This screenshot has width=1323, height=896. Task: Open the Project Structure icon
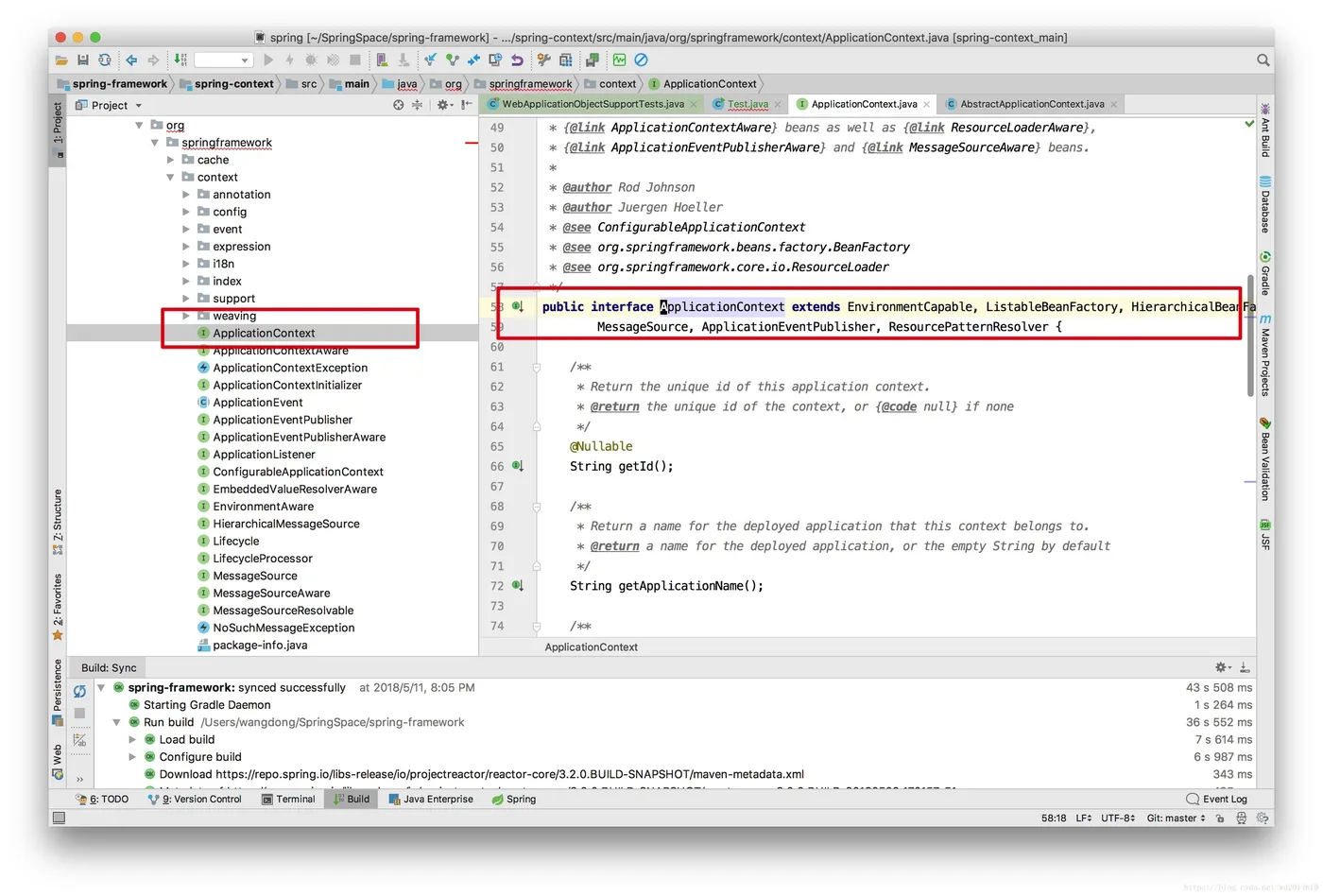pyautogui.click(x=565, y=60)
